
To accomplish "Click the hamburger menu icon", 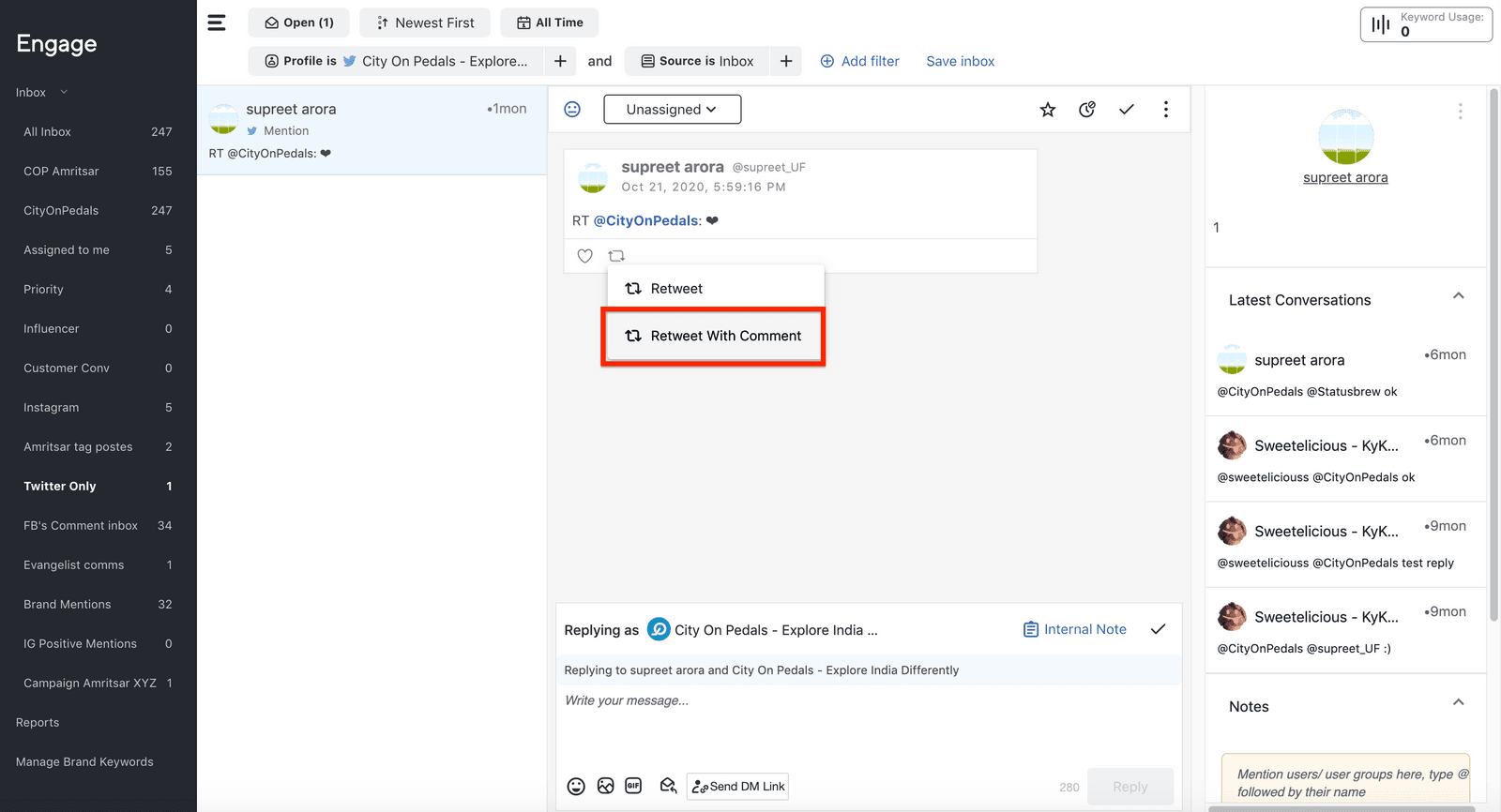I will 217,23.
